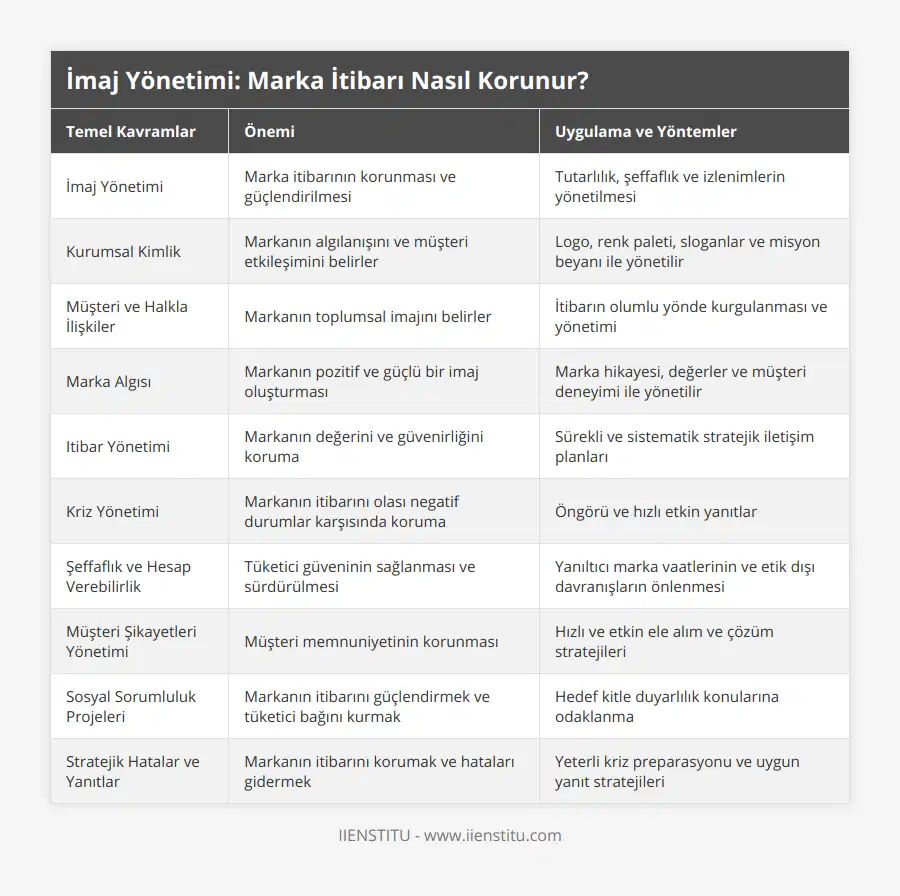Click the Önemi column header
The width and height of the screenshot is (900, 896).
[269, 131]
